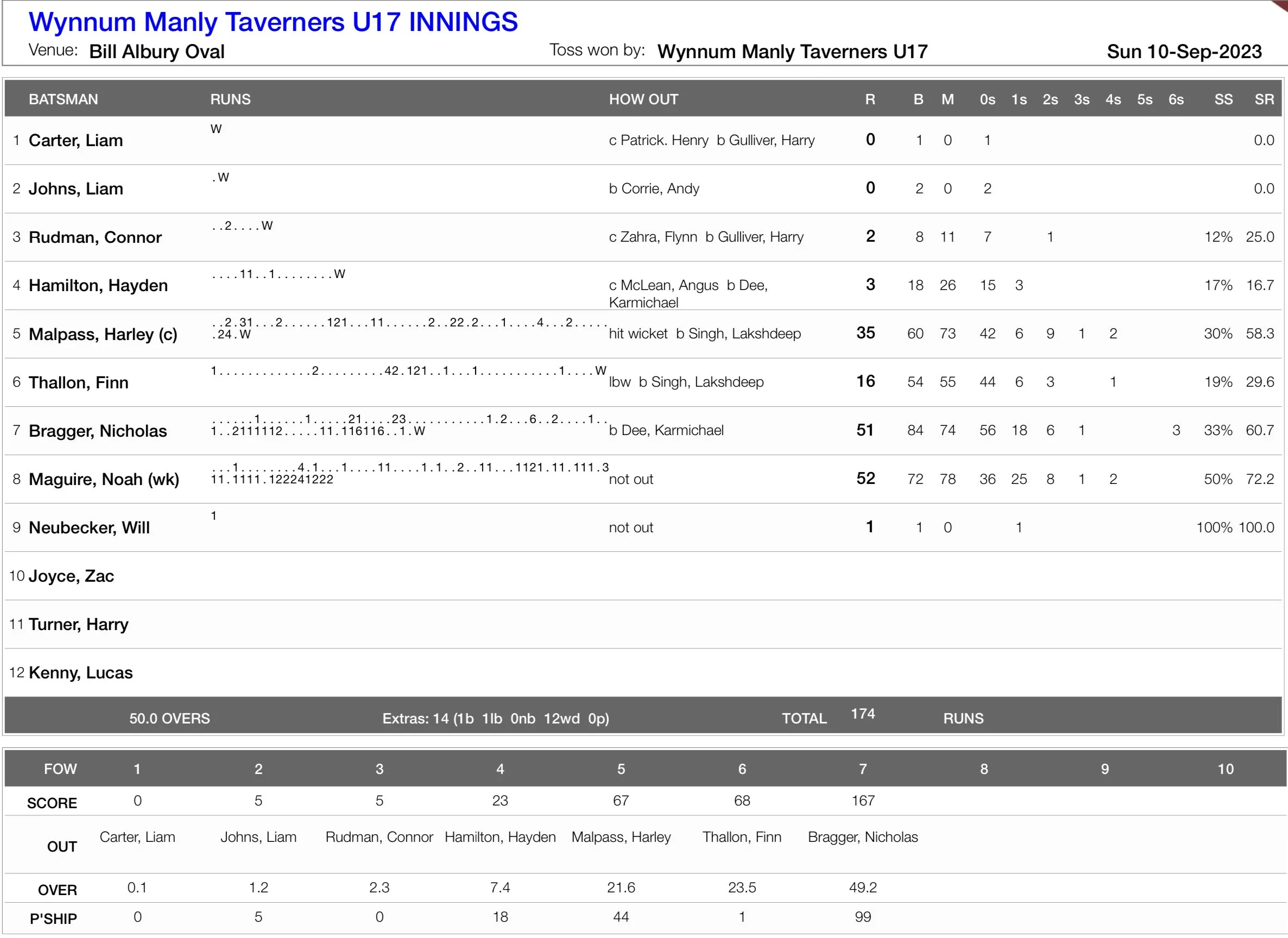Click the TOTAL 174 runs value
1288x938 pixels.
[x=863, y=714]
